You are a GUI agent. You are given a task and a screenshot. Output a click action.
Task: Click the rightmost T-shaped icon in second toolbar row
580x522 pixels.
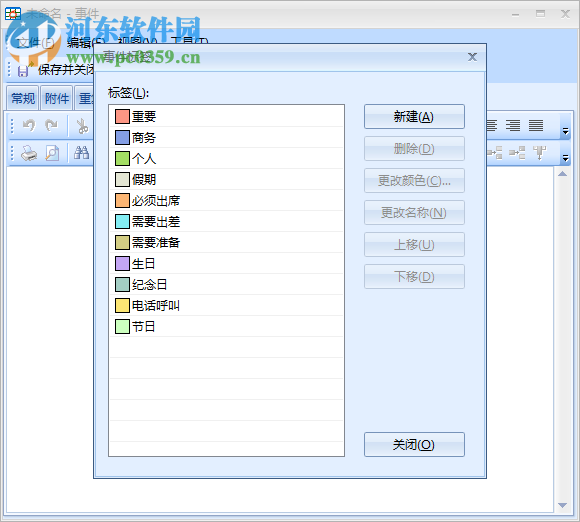point(539,152)
